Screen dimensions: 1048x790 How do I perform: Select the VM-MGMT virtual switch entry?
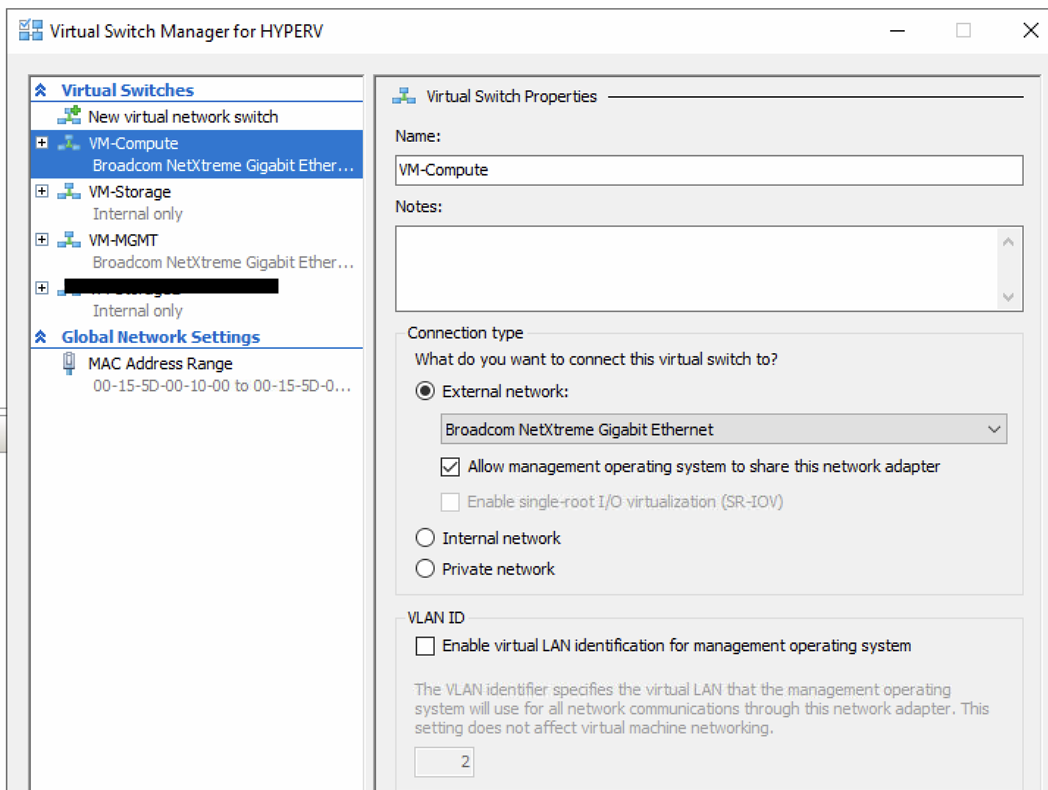[123, 240]
